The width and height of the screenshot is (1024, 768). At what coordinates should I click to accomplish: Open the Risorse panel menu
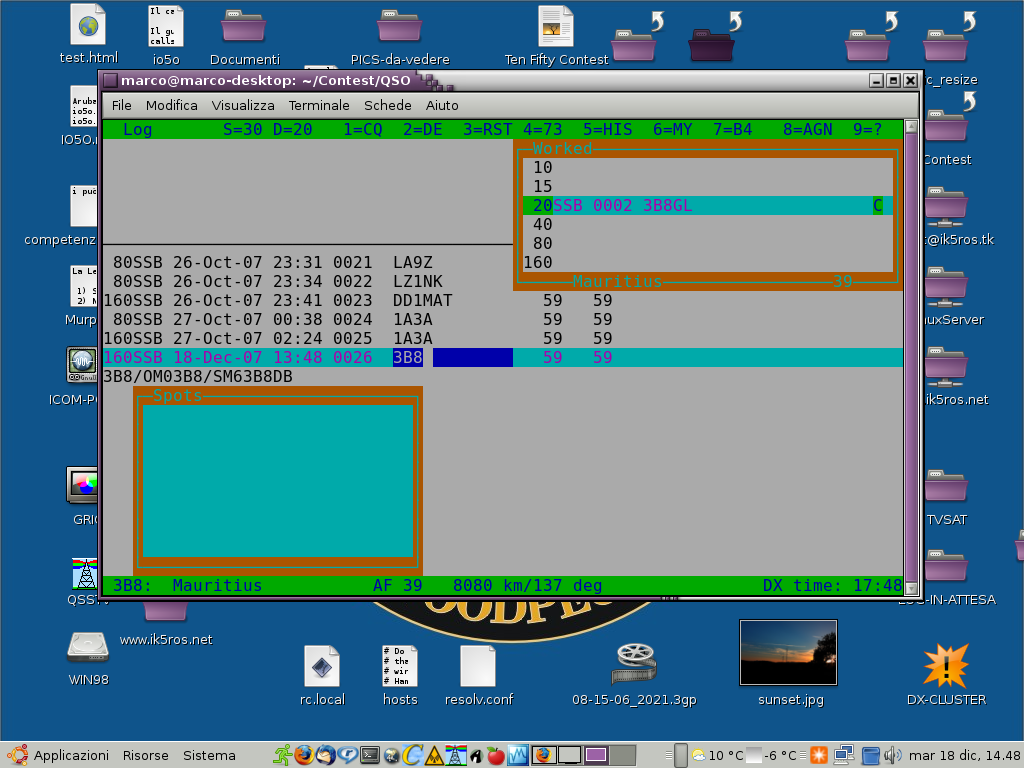click(146, 756)
